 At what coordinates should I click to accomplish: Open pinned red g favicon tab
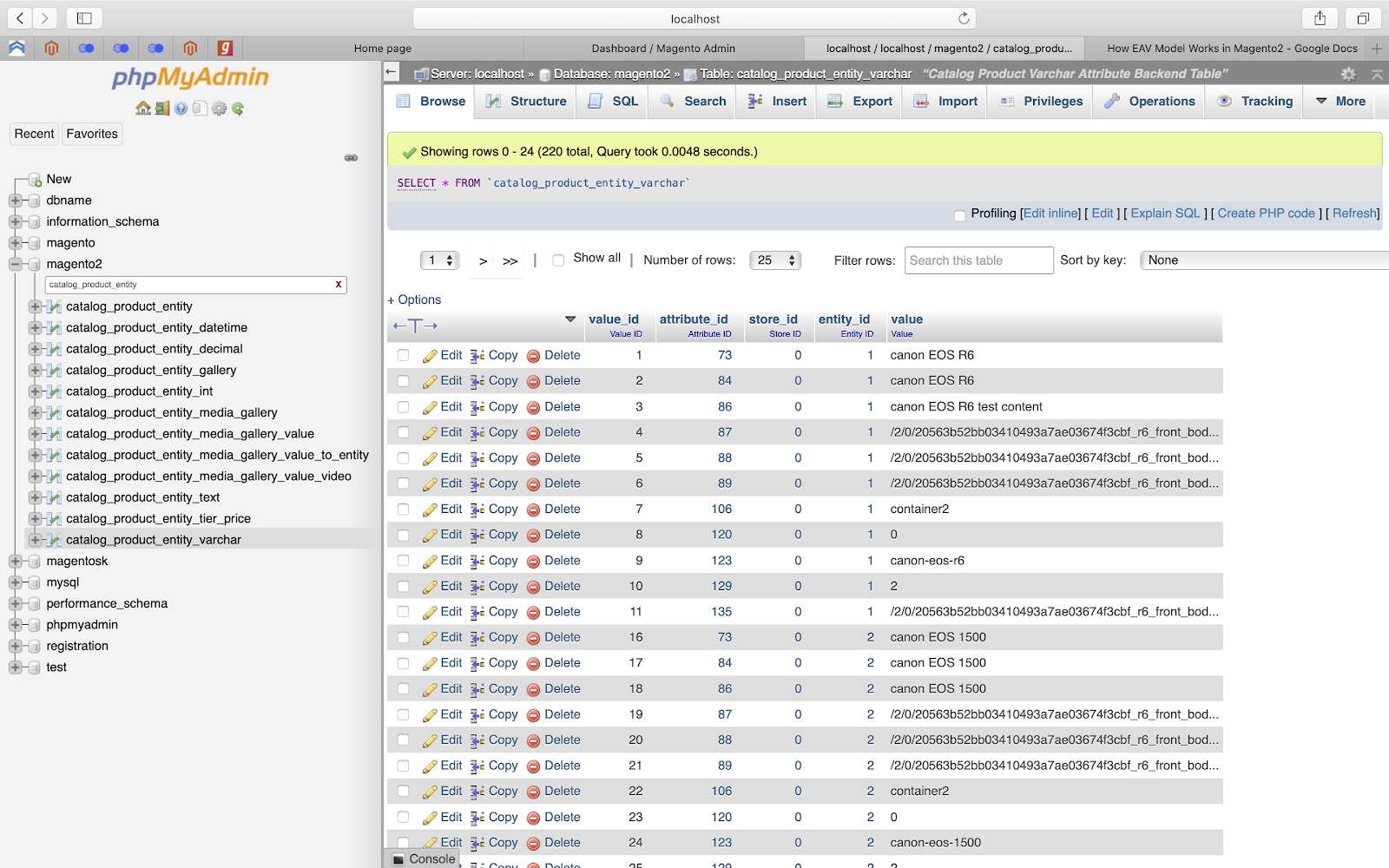225,49
